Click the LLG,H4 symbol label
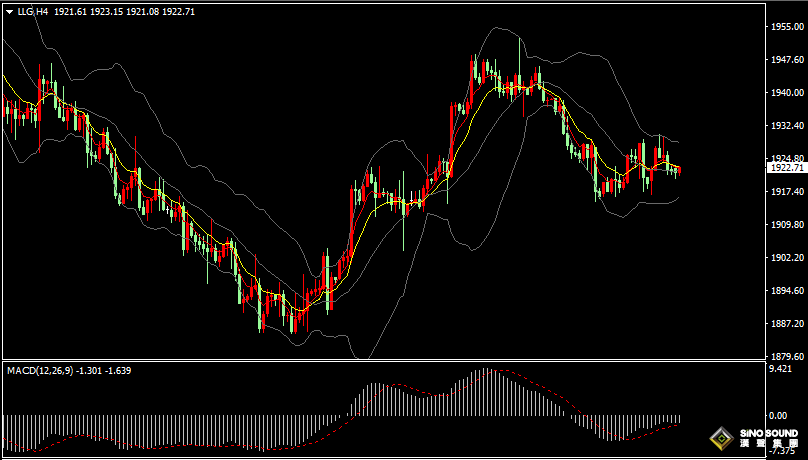 point(32,9)
